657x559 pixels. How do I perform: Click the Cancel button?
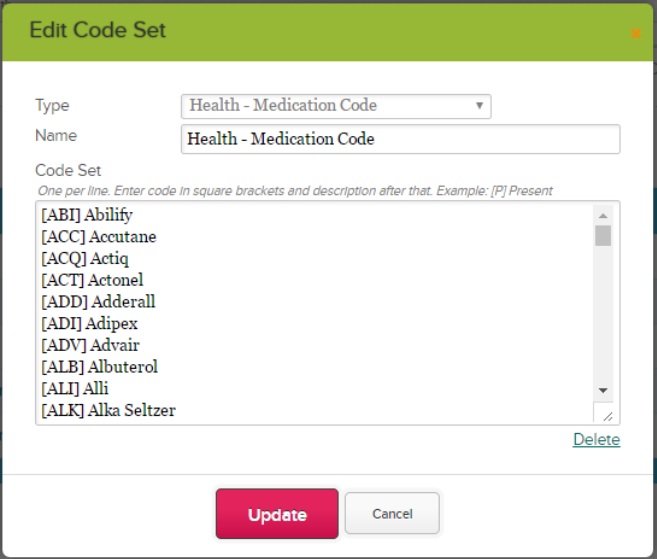coord(392,514)
